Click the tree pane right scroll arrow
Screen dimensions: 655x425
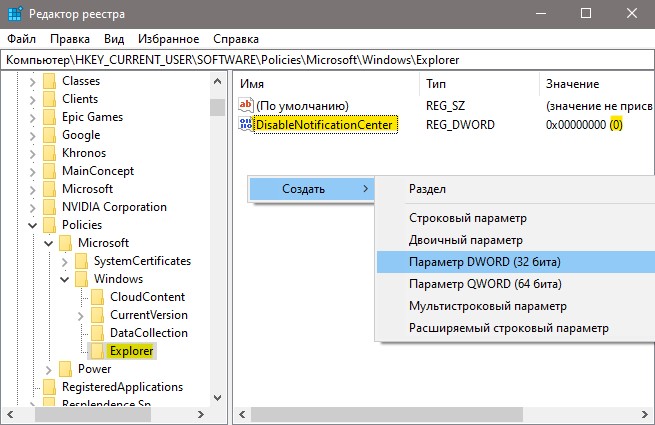[201, 415]
